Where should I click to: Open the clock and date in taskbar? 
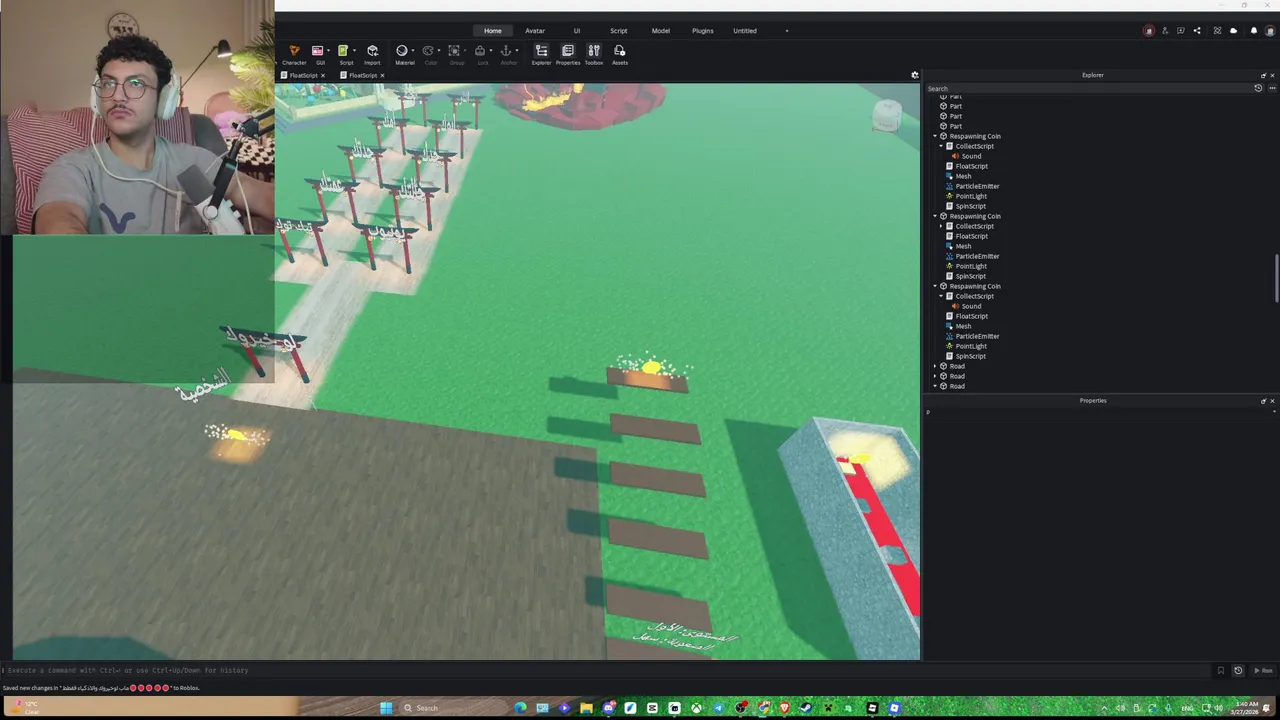click(1246, 708)
